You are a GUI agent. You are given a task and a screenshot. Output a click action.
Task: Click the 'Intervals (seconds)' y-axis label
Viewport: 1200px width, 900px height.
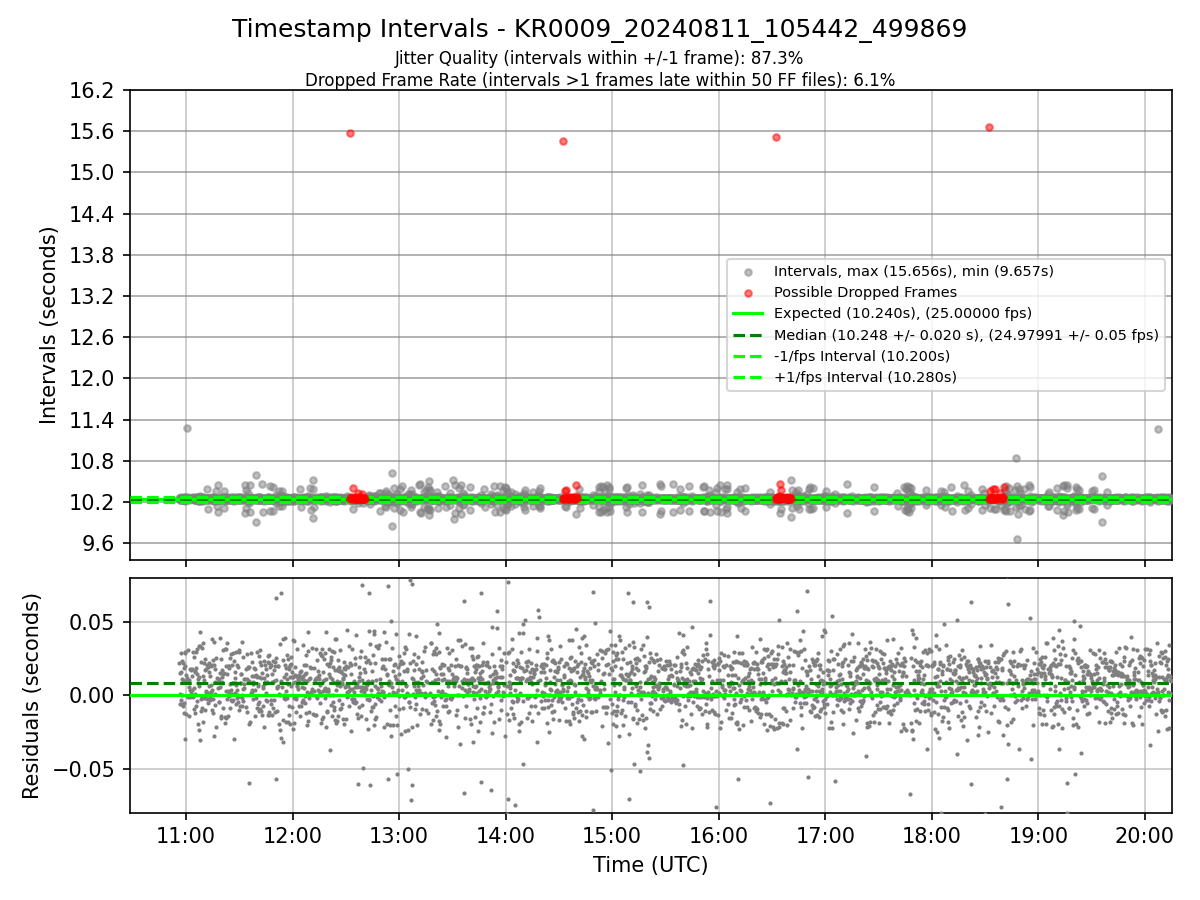pyautogui.click(x=49, y=325)
